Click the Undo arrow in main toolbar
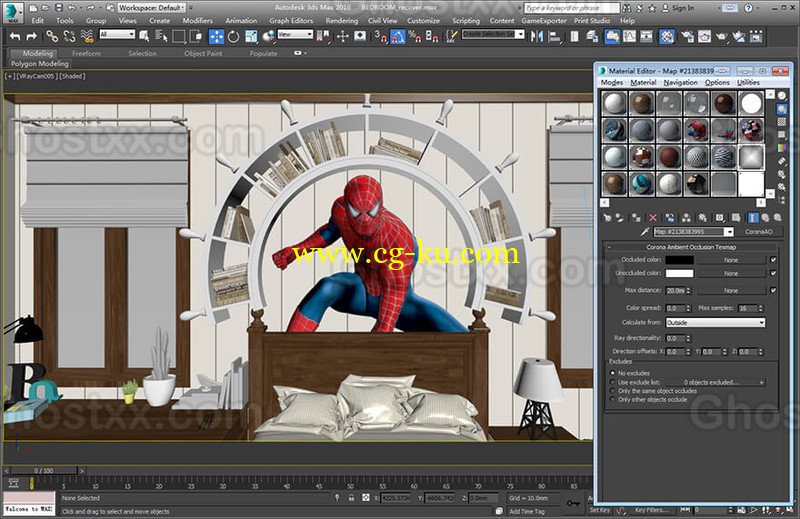The width and height of the screenshot is (800, 519). pos(15,36)
